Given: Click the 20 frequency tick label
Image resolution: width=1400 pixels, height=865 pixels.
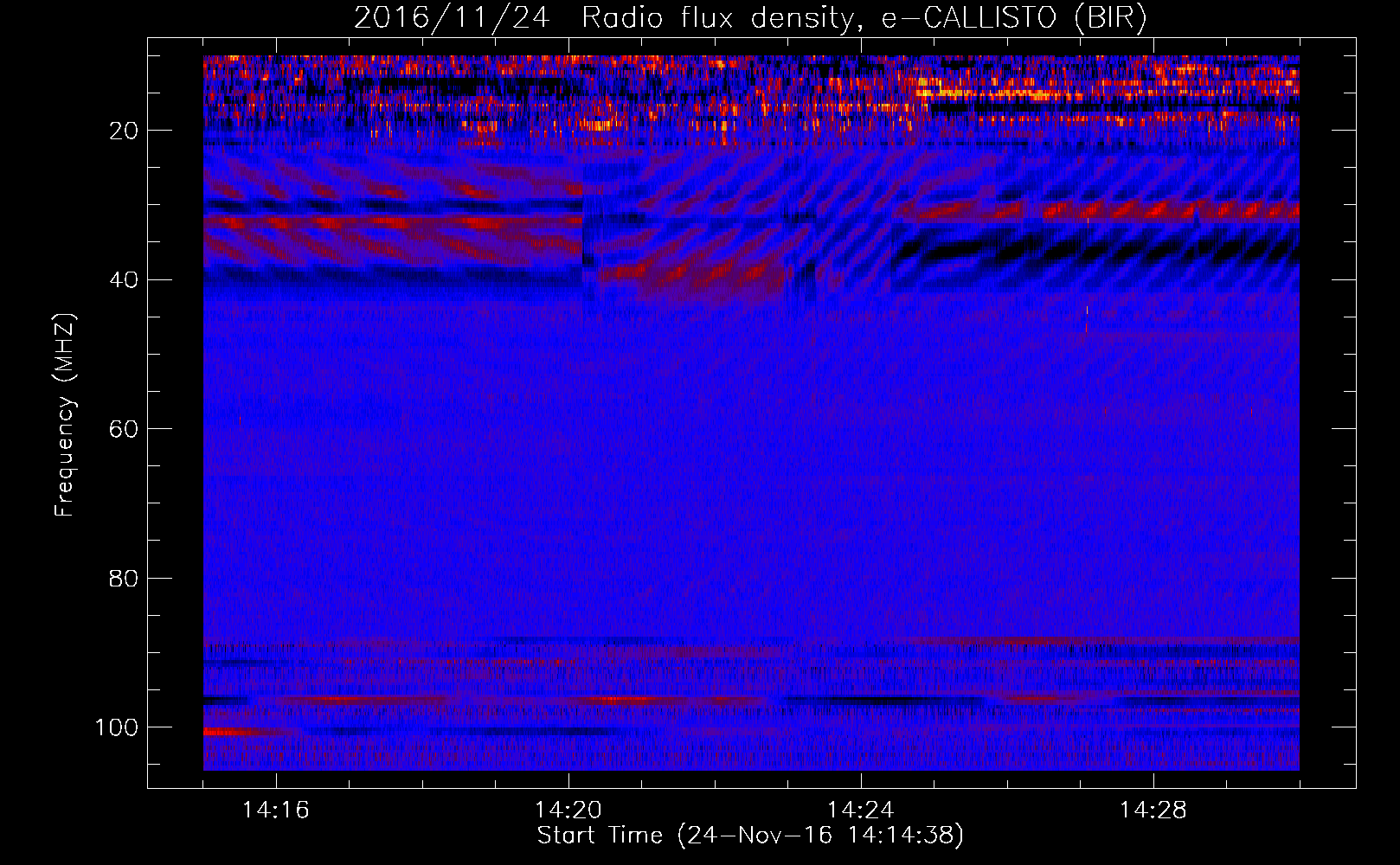Looking at the screenshot, I should point(125,131).
